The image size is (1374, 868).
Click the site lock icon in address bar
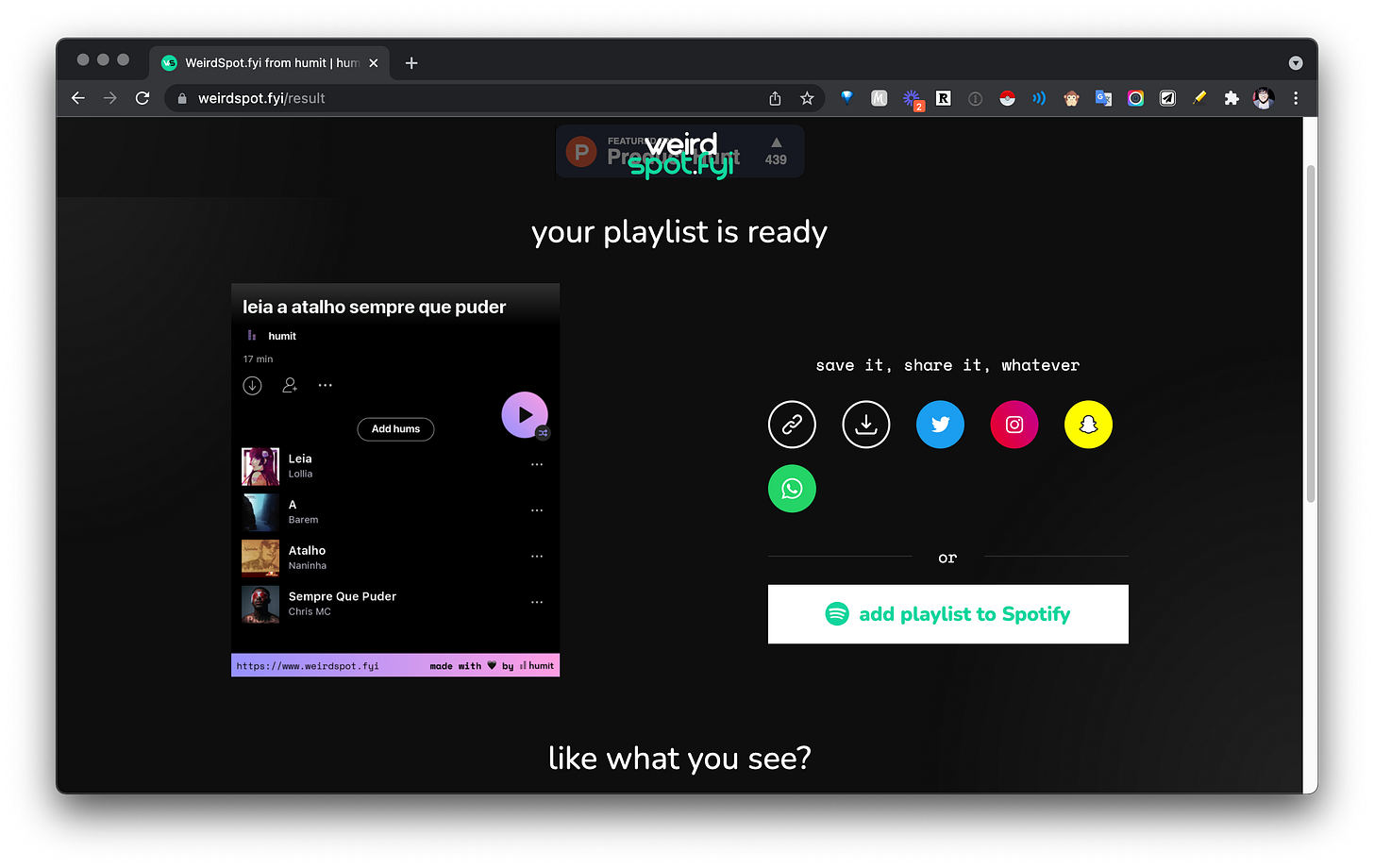click(182, 98)
